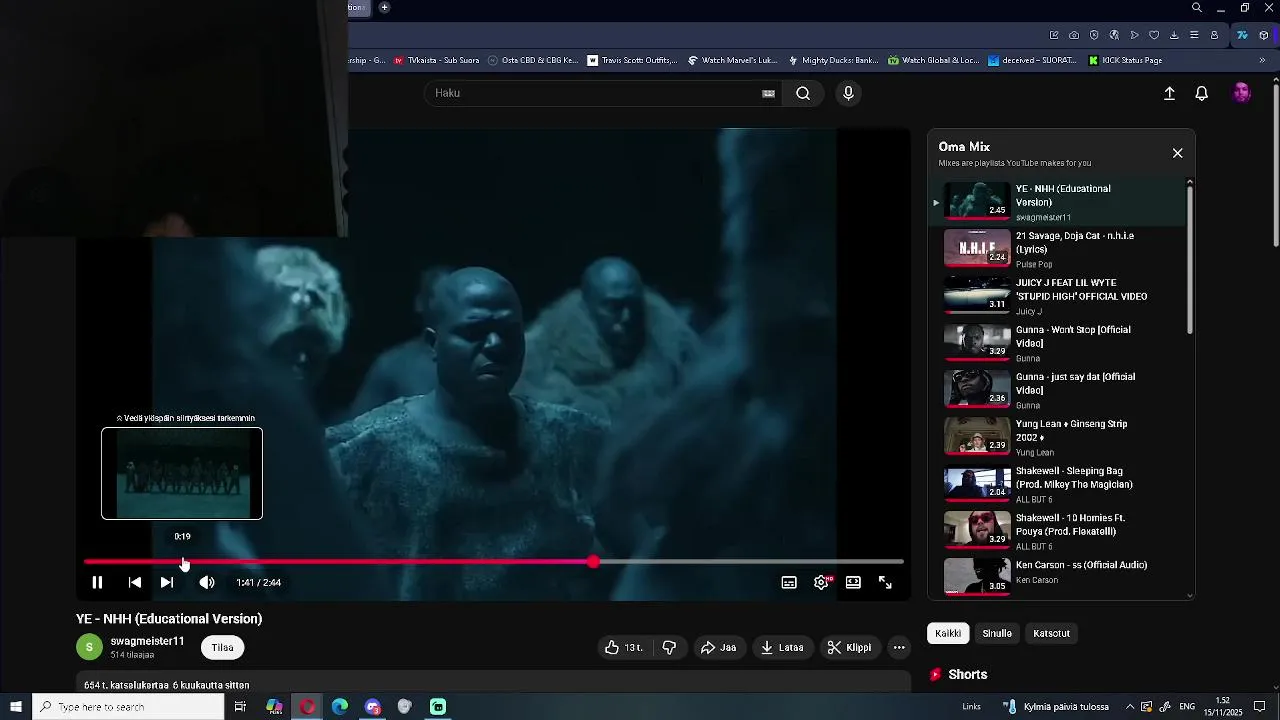The image size is (1280, 720).
Task: Switch to theater mode view
Action: (853, 582)
